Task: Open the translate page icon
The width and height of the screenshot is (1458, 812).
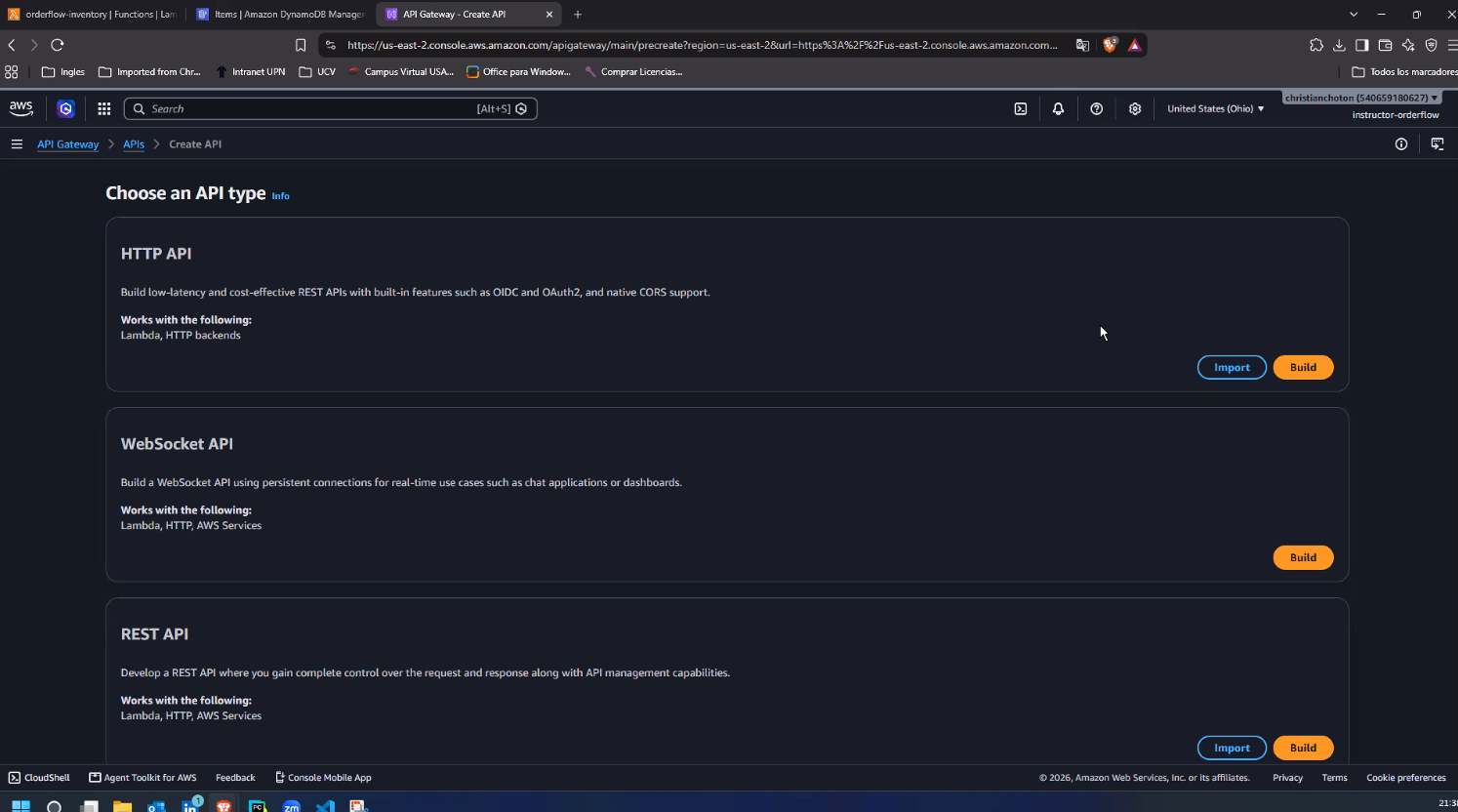Action: coord(1082,45)
